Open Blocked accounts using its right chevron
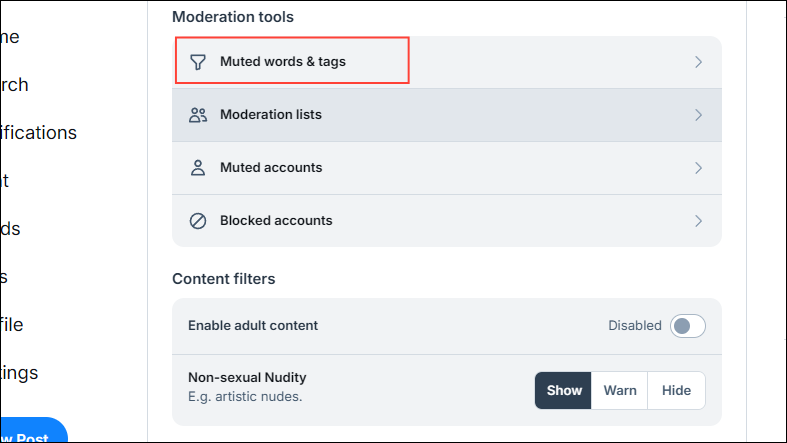Image resolution: width=787 pixels, height=443 pixels. coord(698,221)
